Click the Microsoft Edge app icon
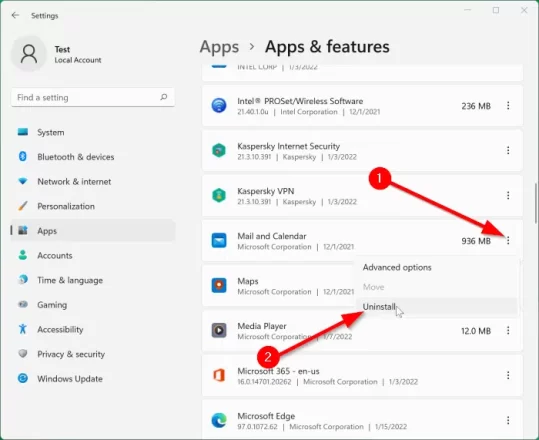 (219, 420)
